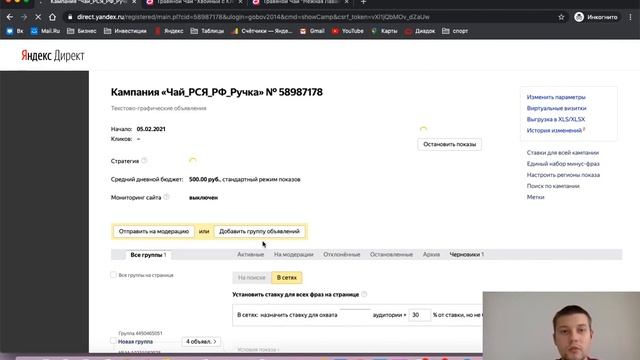Check Все группы на странице checkbox
The width and height of the screenshot is (640, 360).
click(x=113, y=275)
